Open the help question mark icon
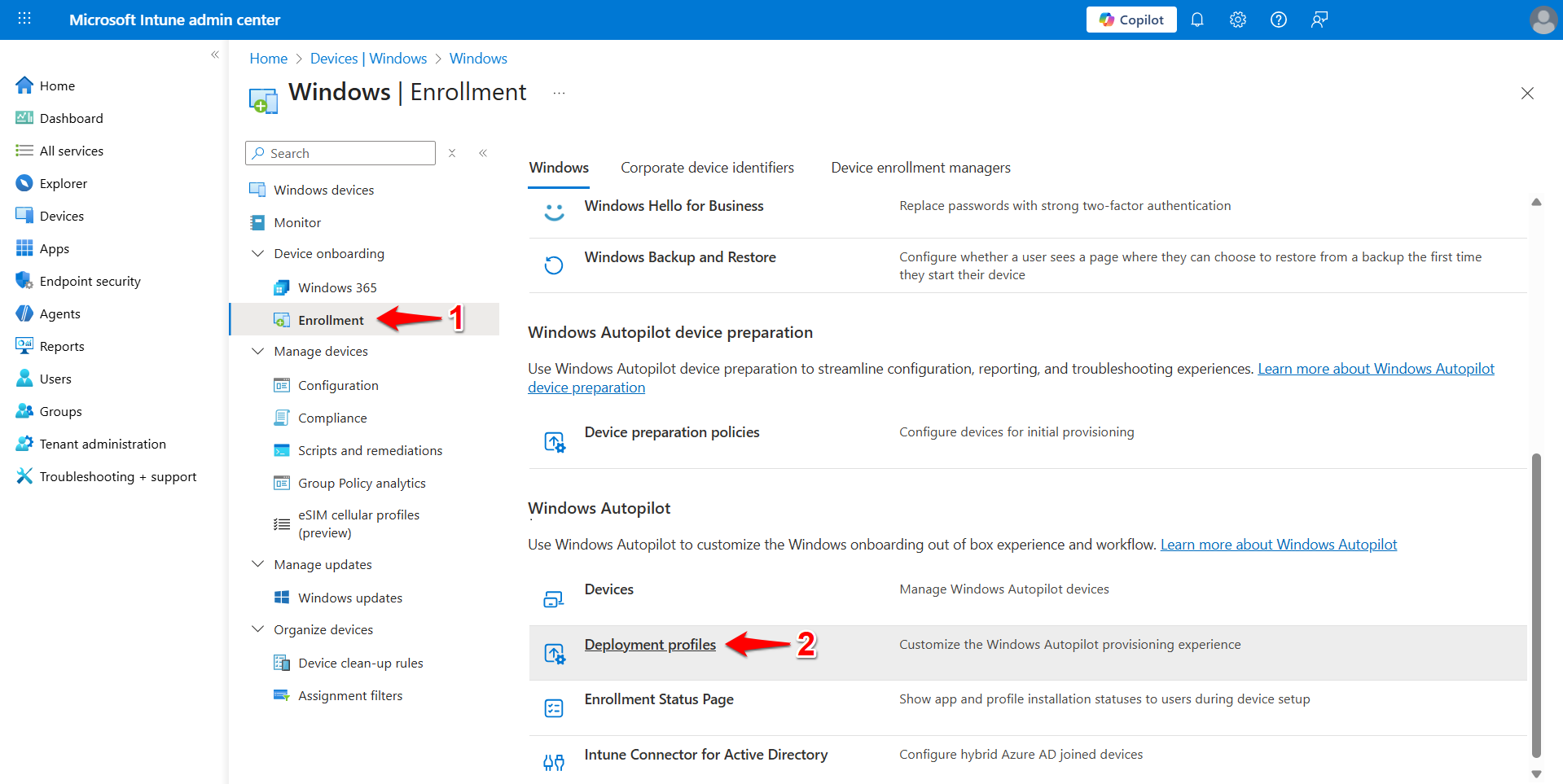Screen dimensions: 1563x784 tap(1279, 20)
